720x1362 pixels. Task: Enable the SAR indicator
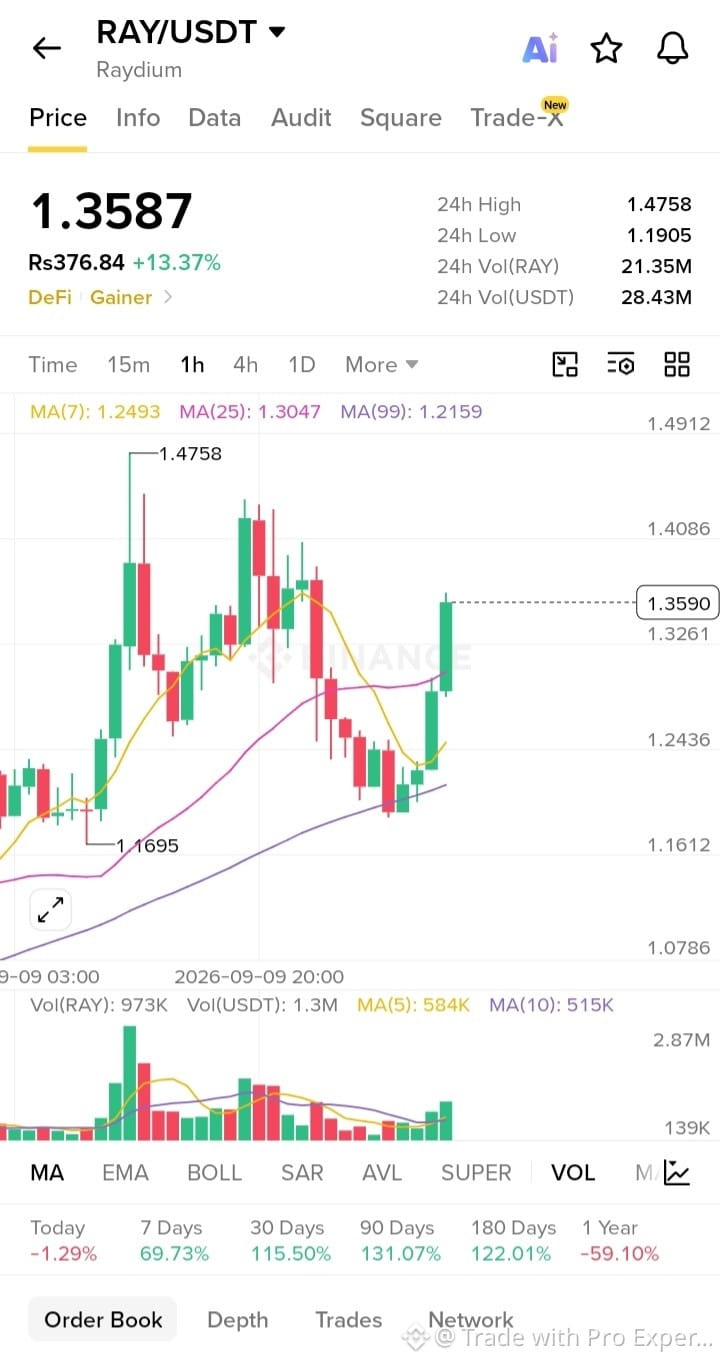pyautogui.click(x=302, y=1173)
